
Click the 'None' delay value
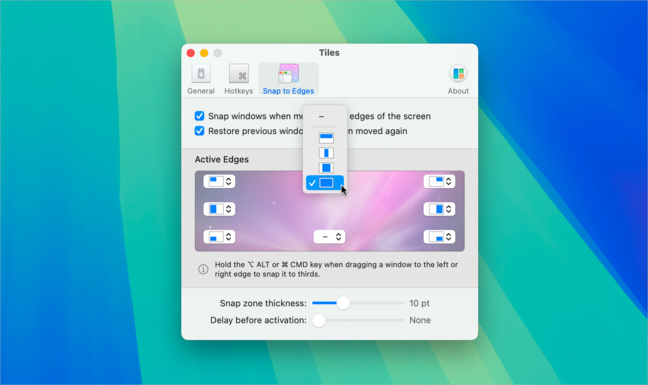point(420,320)
